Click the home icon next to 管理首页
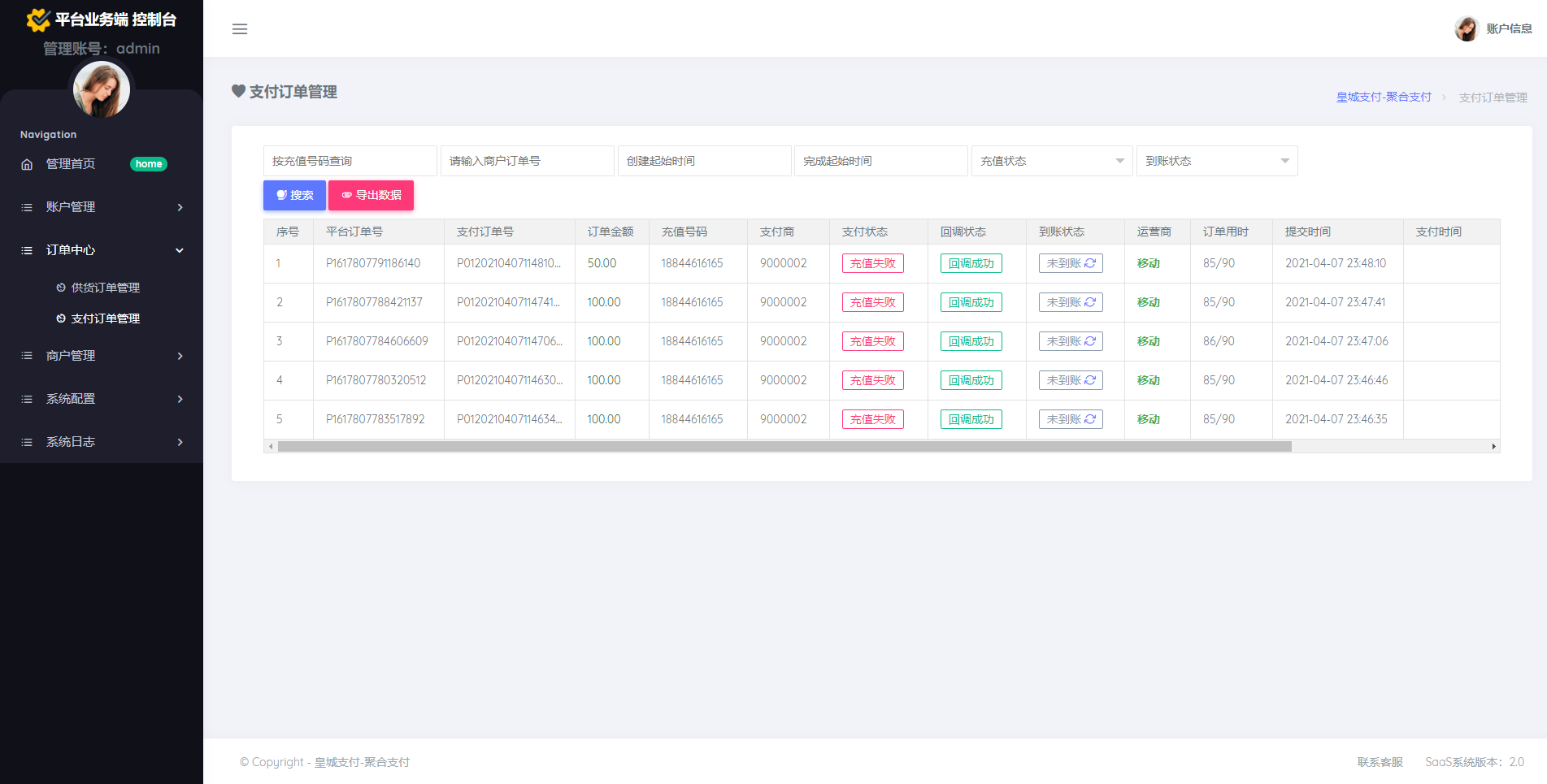Image resolution: width=1547 pixels, height=784 pixels. click(x=26, y=163)
